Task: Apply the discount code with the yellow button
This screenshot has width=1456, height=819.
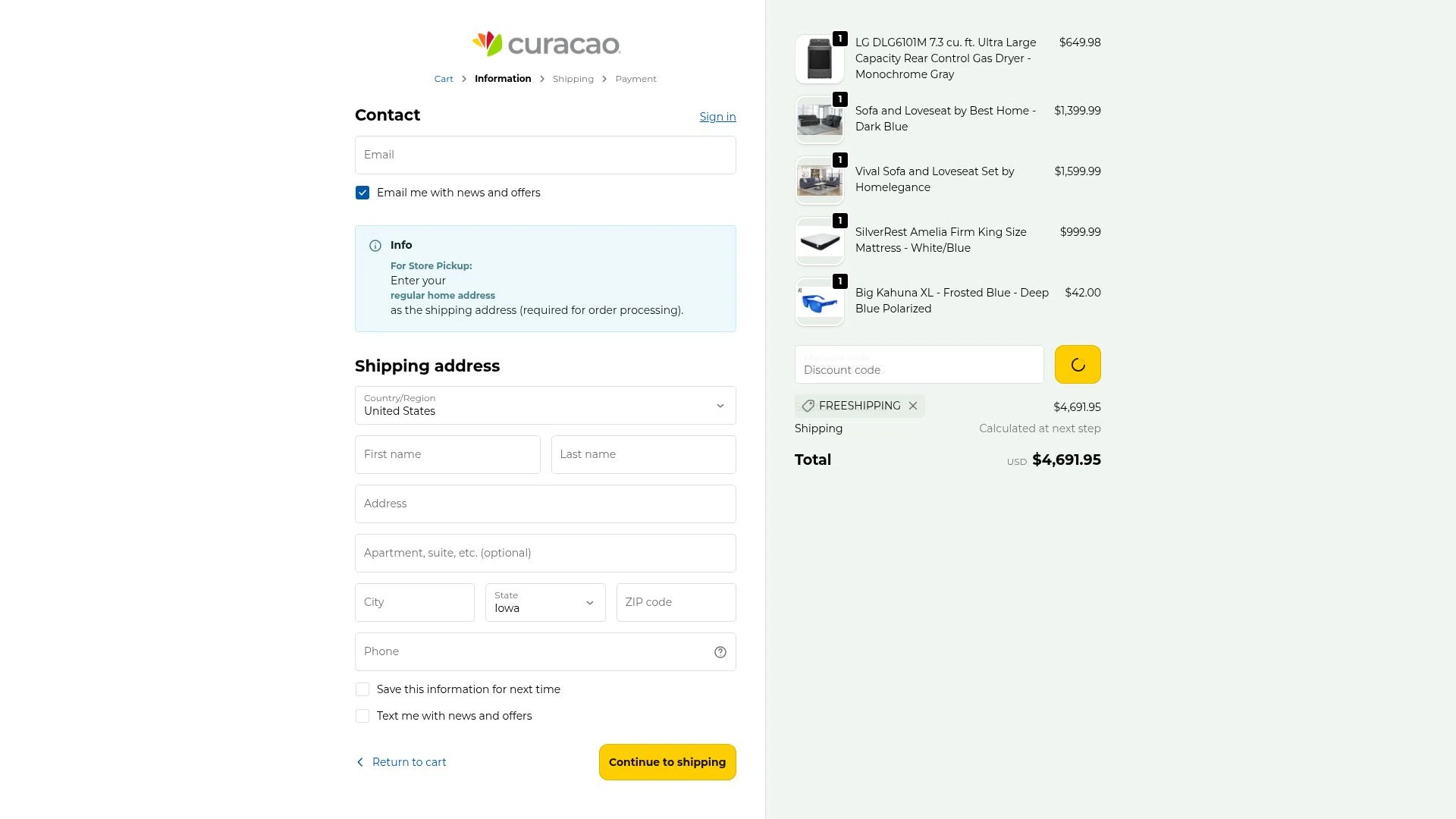Action: pyautogui.click(x=1078, y=364)
